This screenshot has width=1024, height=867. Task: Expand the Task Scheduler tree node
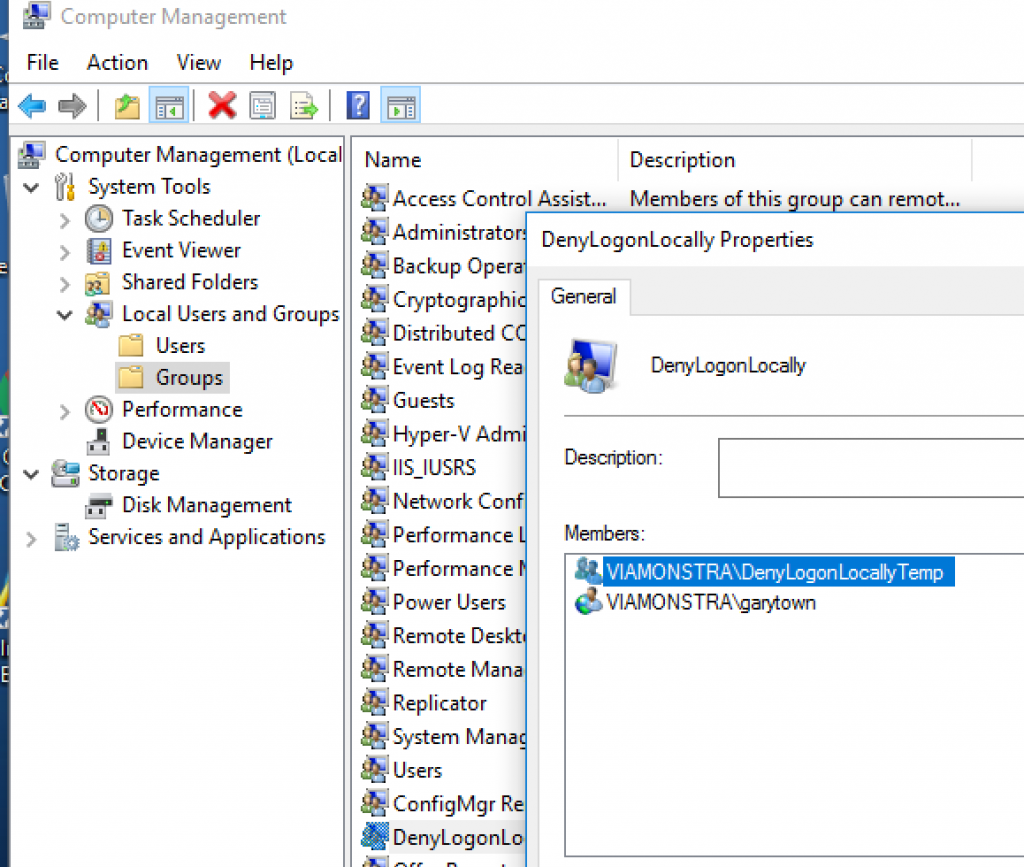pos(63,218)
